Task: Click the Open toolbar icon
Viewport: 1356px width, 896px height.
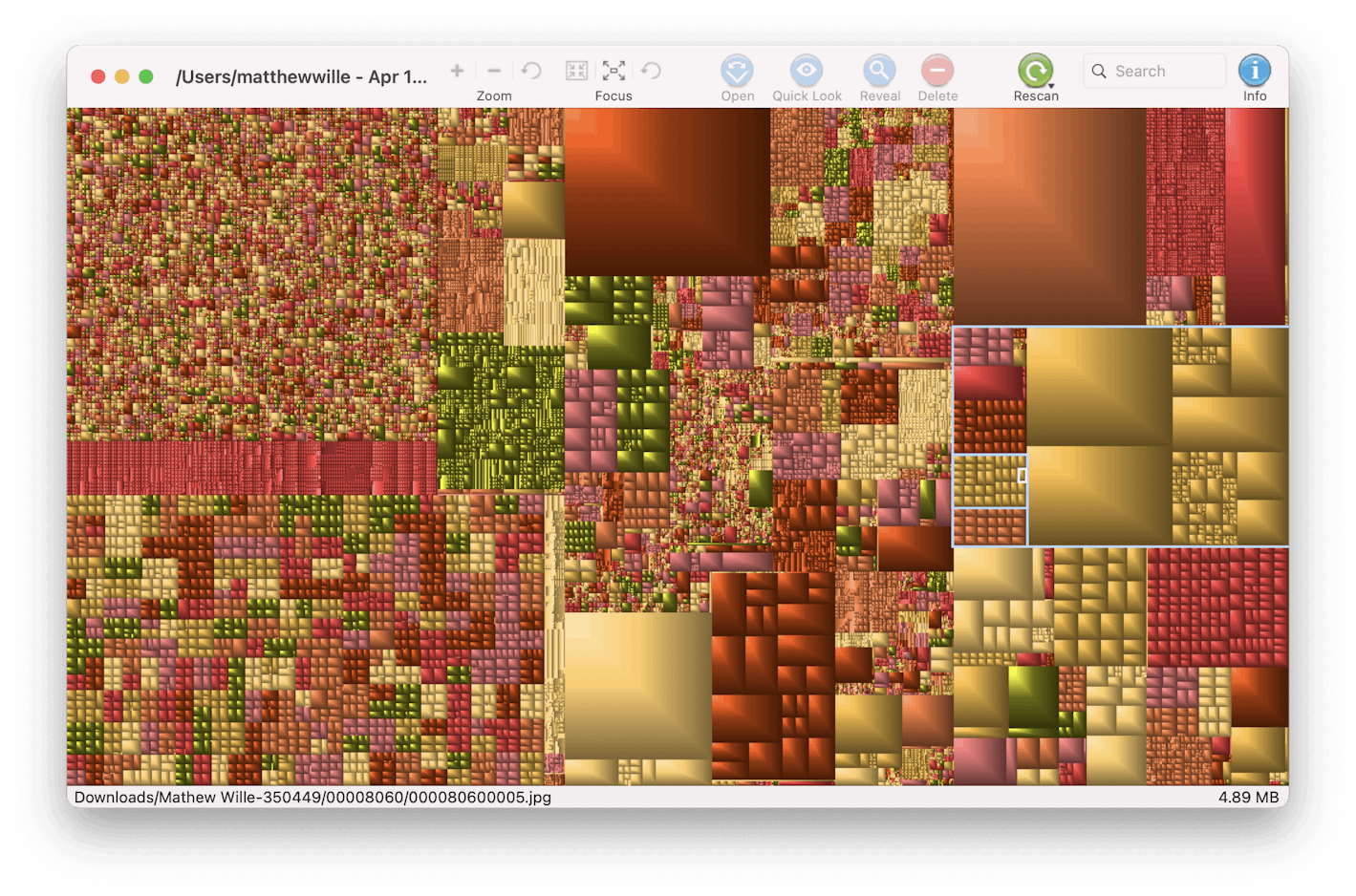Action: (x=737, y=72)
